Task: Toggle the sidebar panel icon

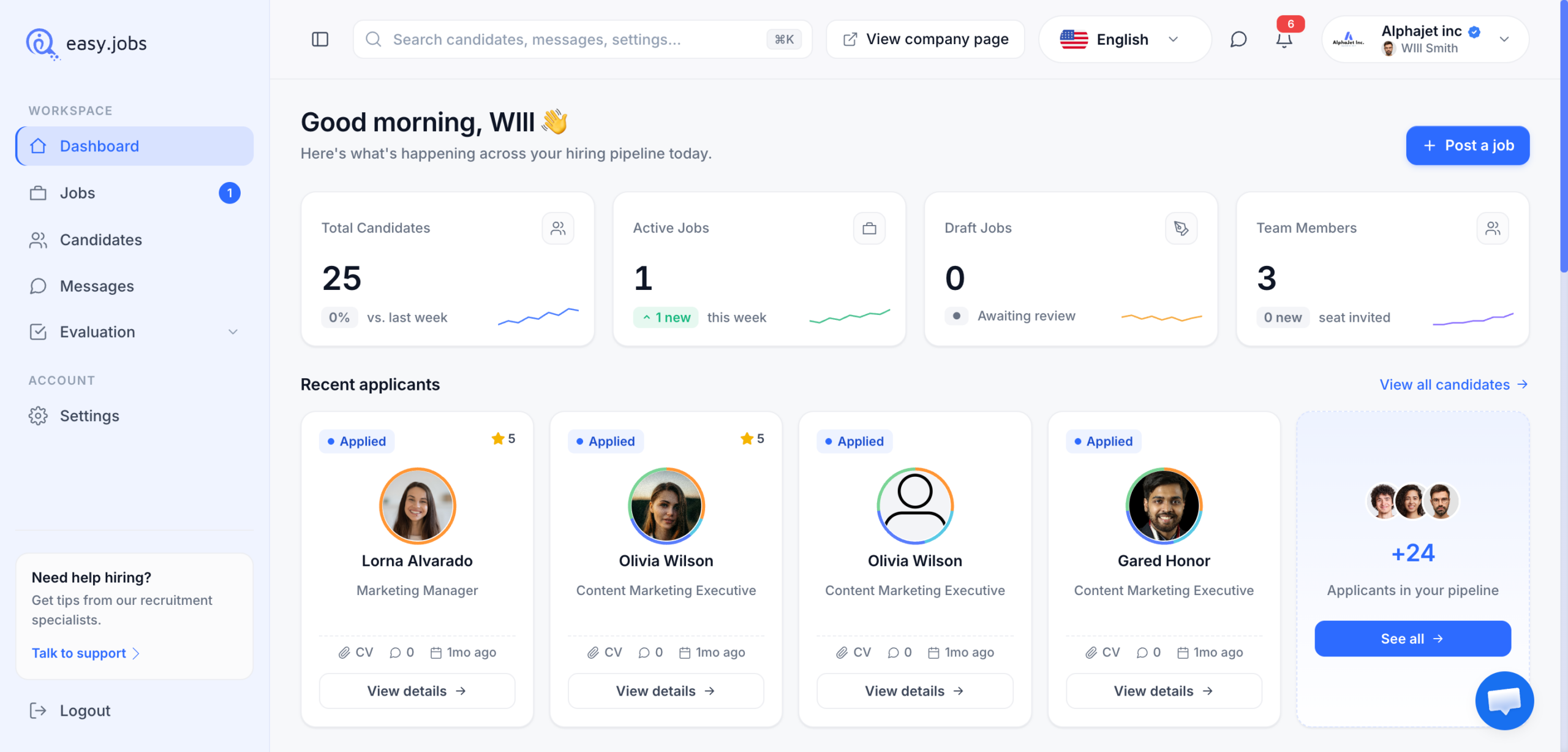Action: 320,39
